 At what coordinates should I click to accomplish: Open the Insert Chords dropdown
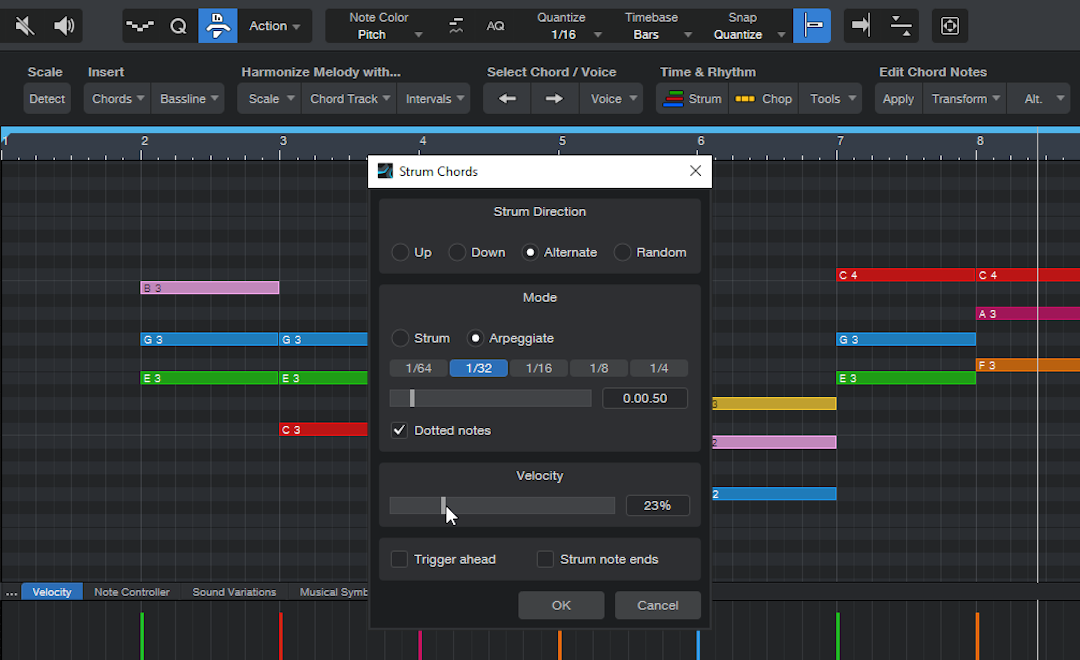tap(118, 99)
